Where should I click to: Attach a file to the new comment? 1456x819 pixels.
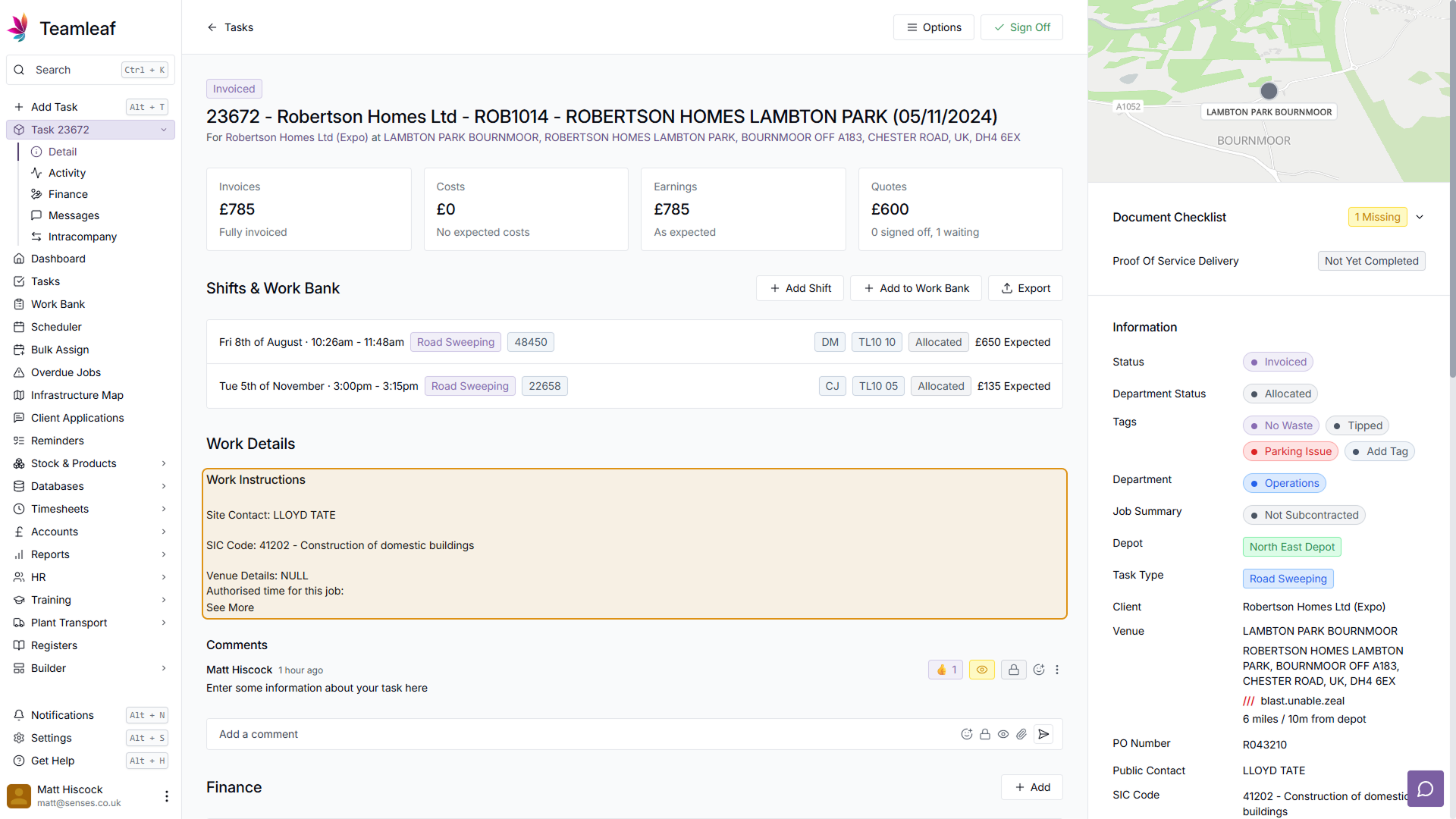click(1021, 734)
